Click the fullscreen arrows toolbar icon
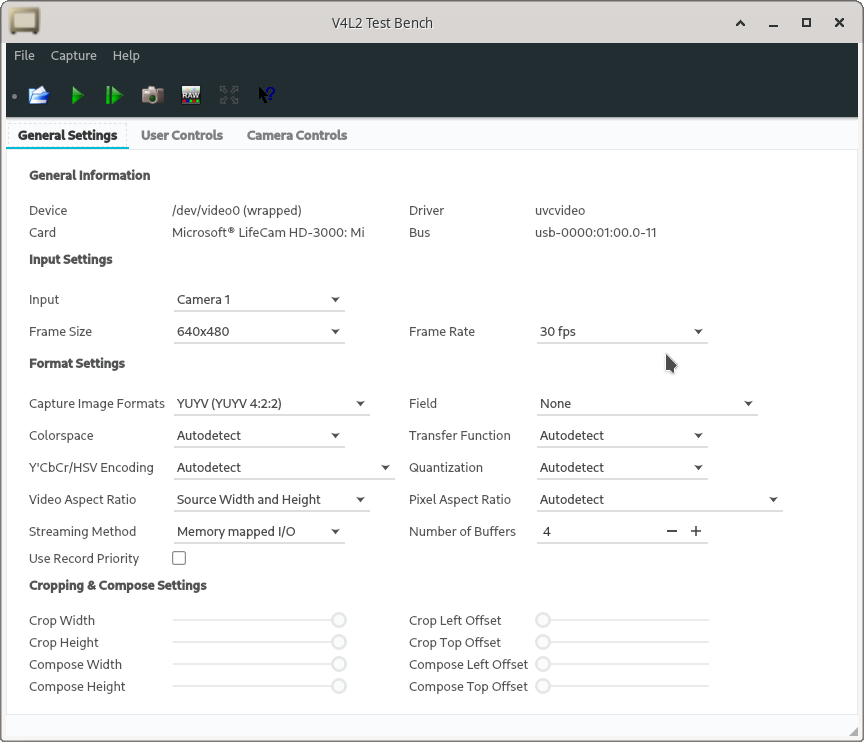 point(229,95)
